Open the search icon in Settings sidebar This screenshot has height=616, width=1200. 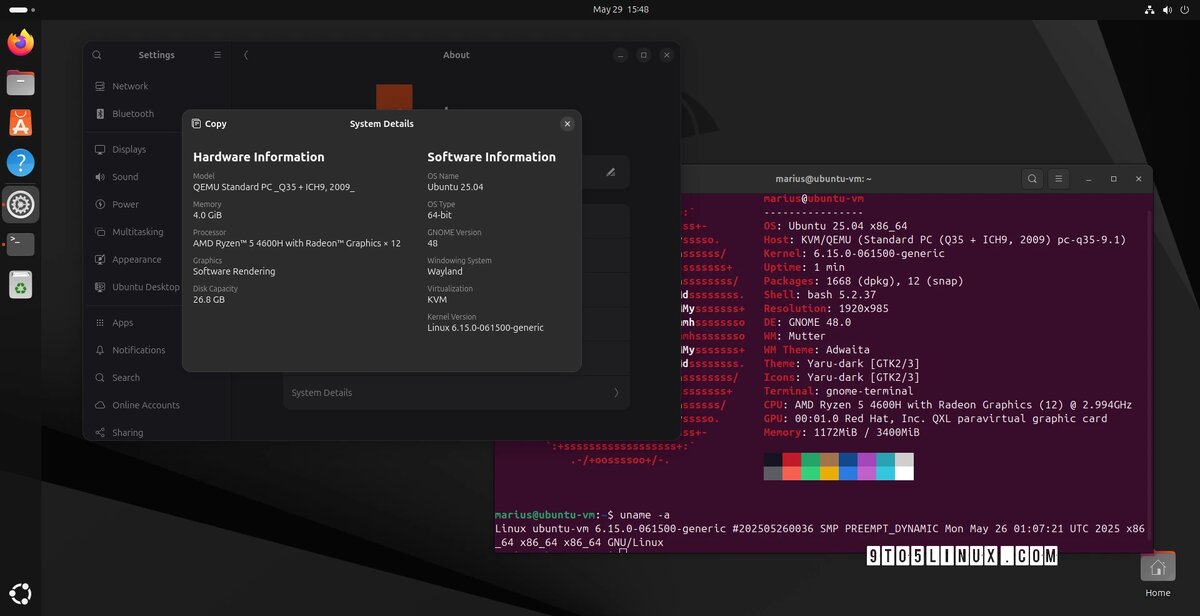(96, 55)
